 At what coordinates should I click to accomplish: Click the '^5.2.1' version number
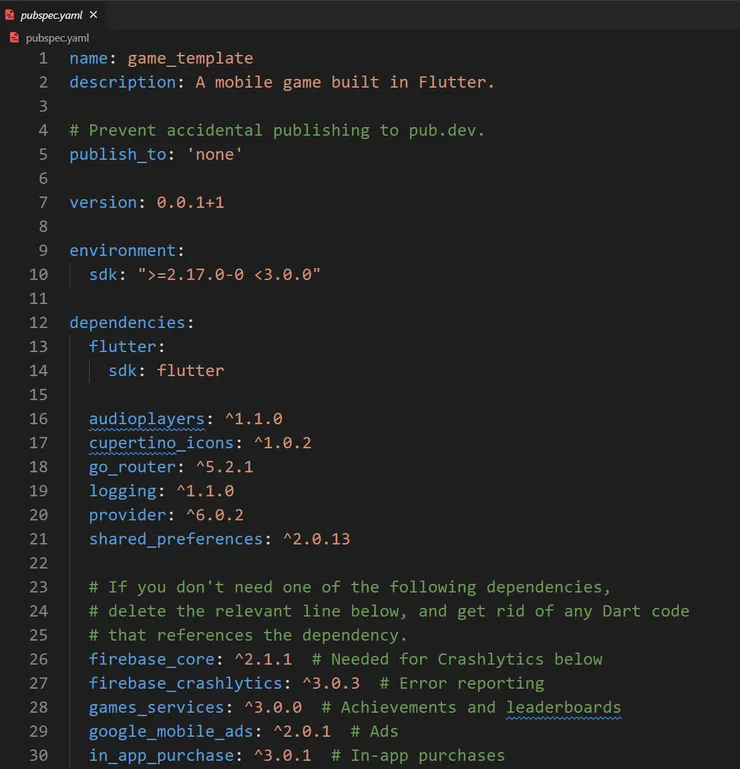click(225, 467)
